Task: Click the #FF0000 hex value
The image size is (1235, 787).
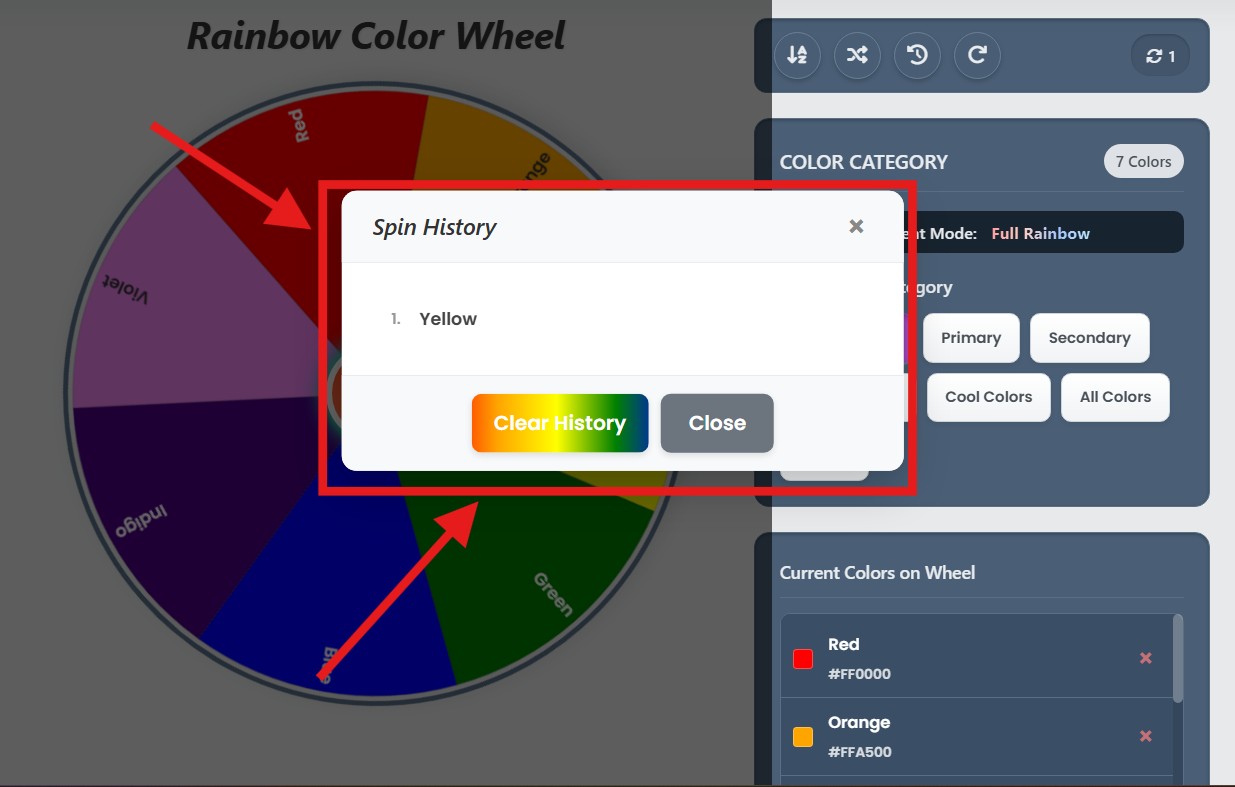Action: tap(859, 674)
